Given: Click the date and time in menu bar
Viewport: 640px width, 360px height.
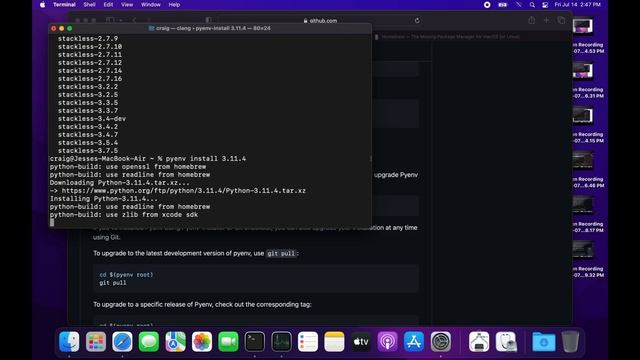Looking at the screenshot, I should 578,4.
